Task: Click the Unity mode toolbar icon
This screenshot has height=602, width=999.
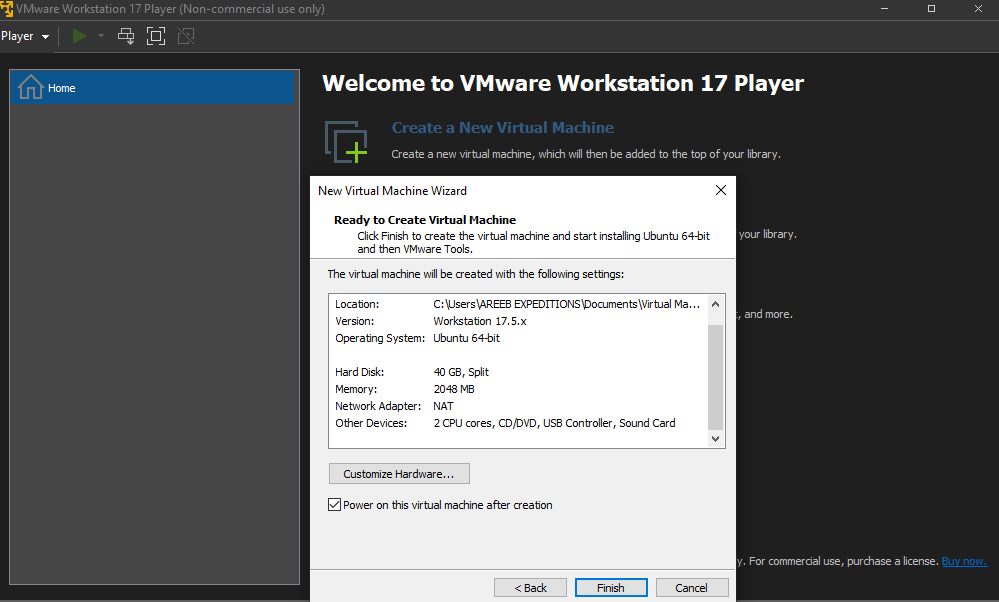Action: point(186,36)
